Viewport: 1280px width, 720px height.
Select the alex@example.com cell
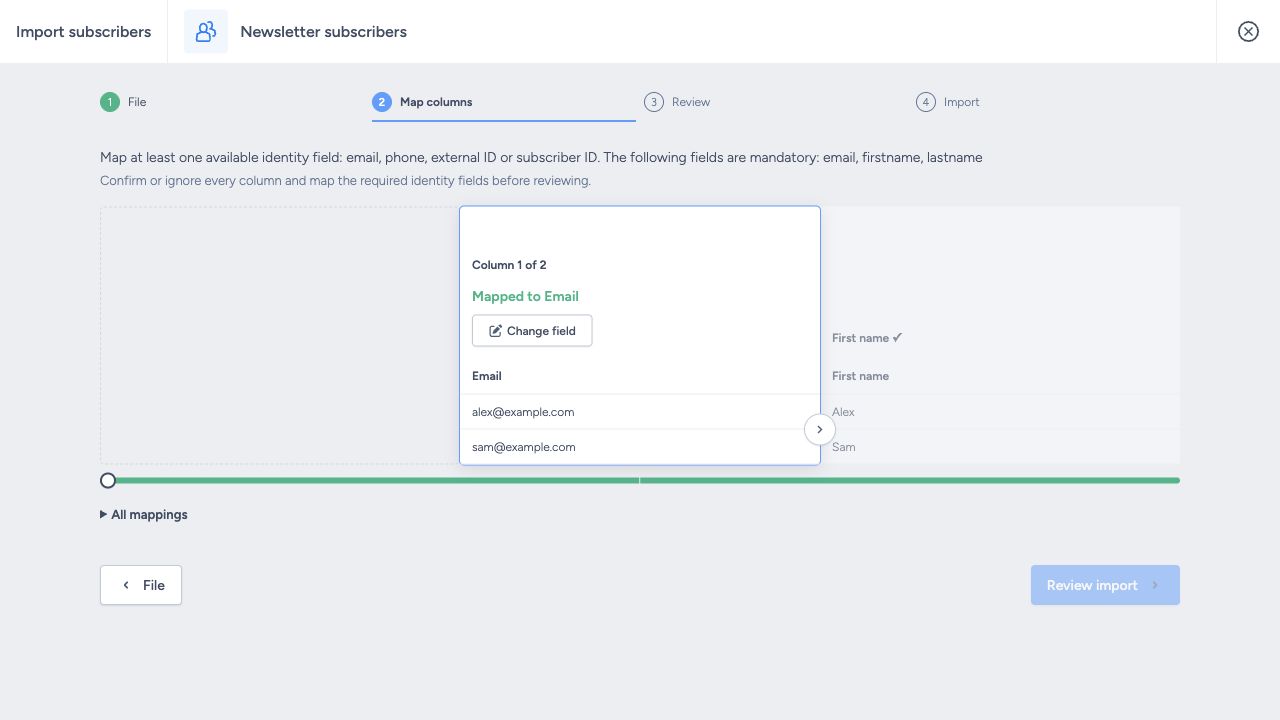640,412
